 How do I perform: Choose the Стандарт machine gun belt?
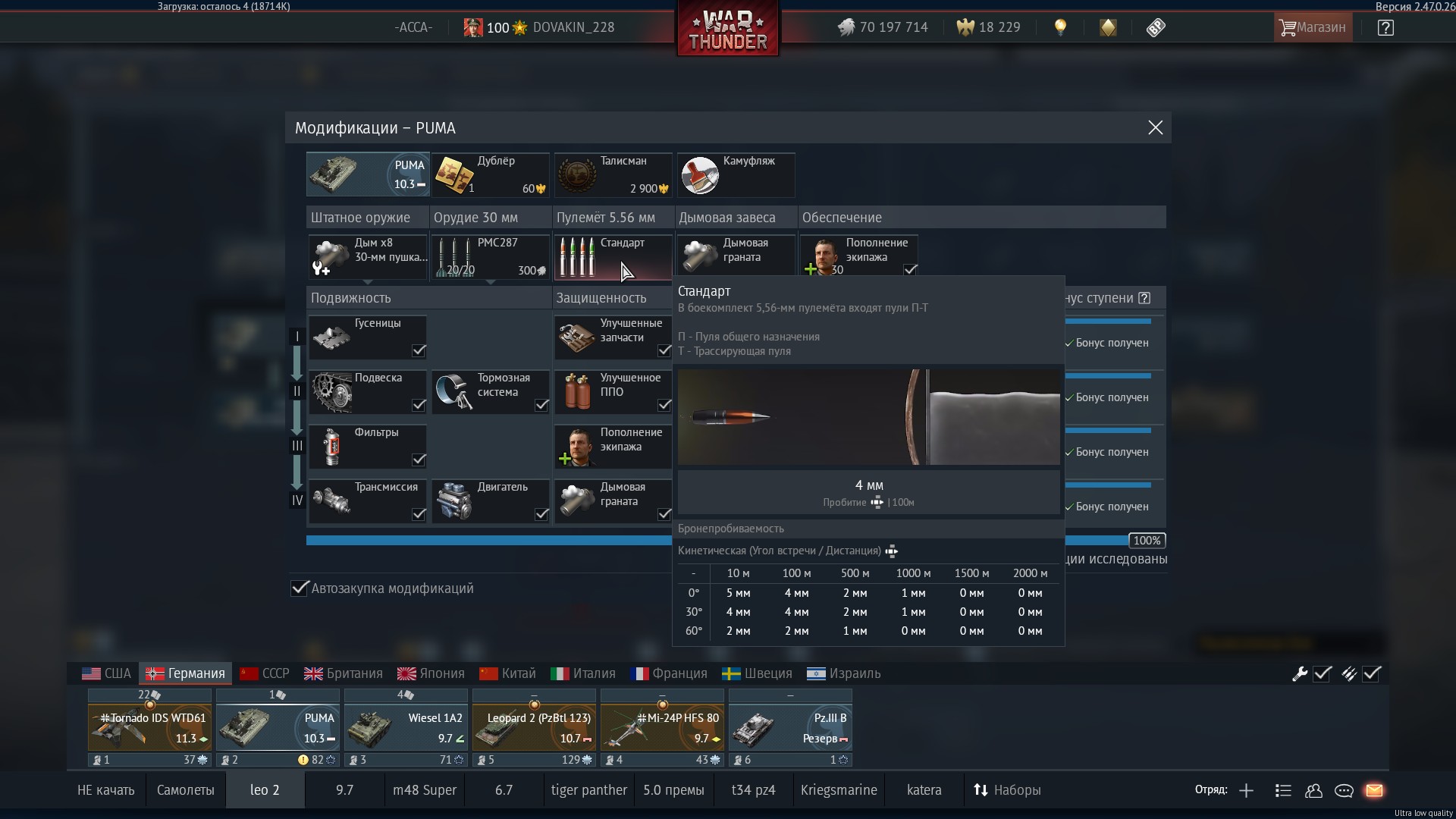(613, 256)
